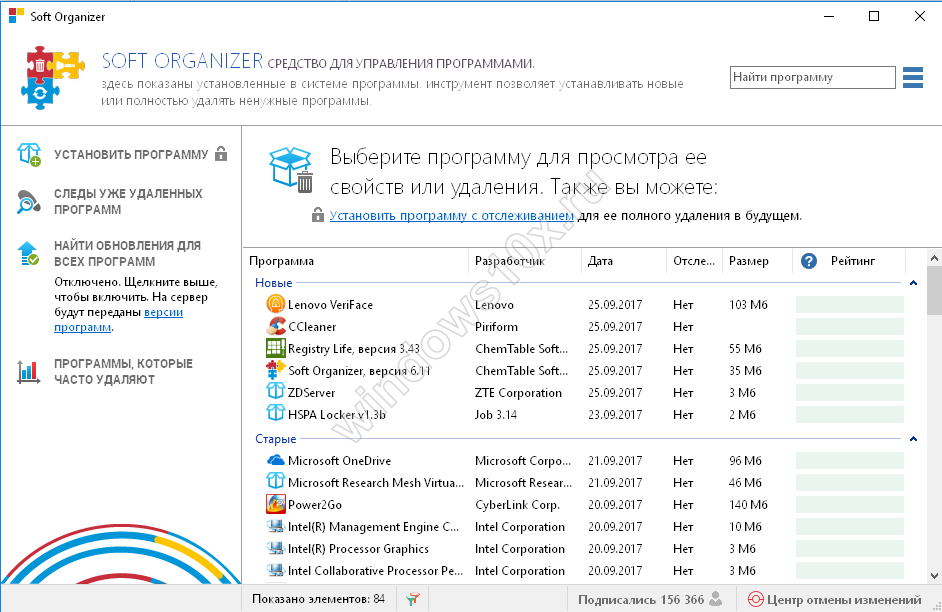The height and width of the screenshot is (612, 942).
Task: Click the Undo Center icon in status bar
Action: (x=756, y=600)
